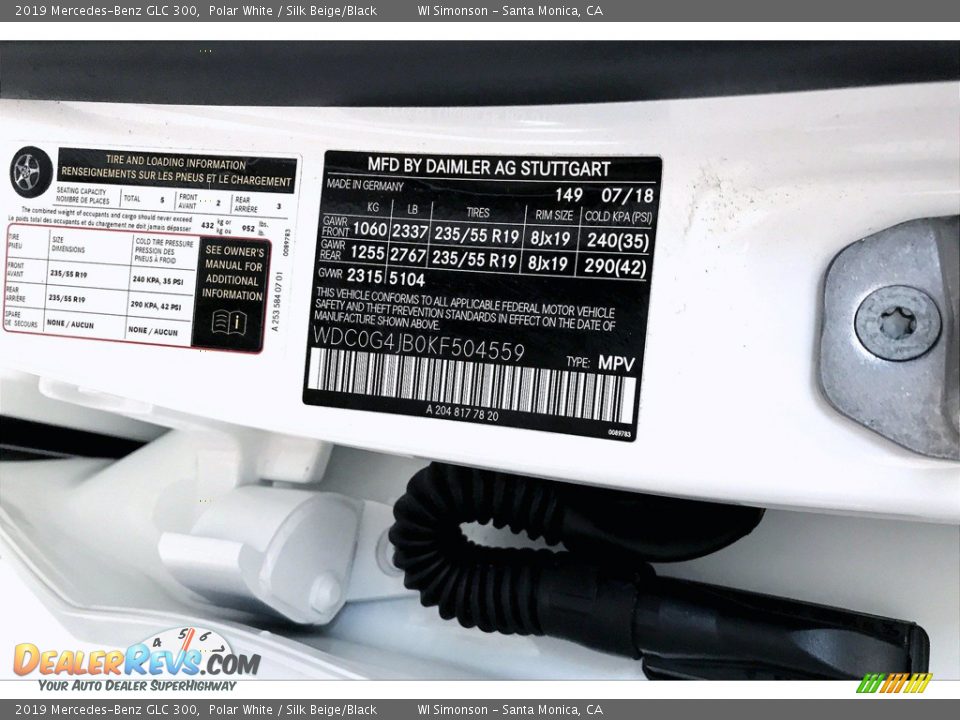
Task: Click the number 149 on black label
Action: coord(569,195)
